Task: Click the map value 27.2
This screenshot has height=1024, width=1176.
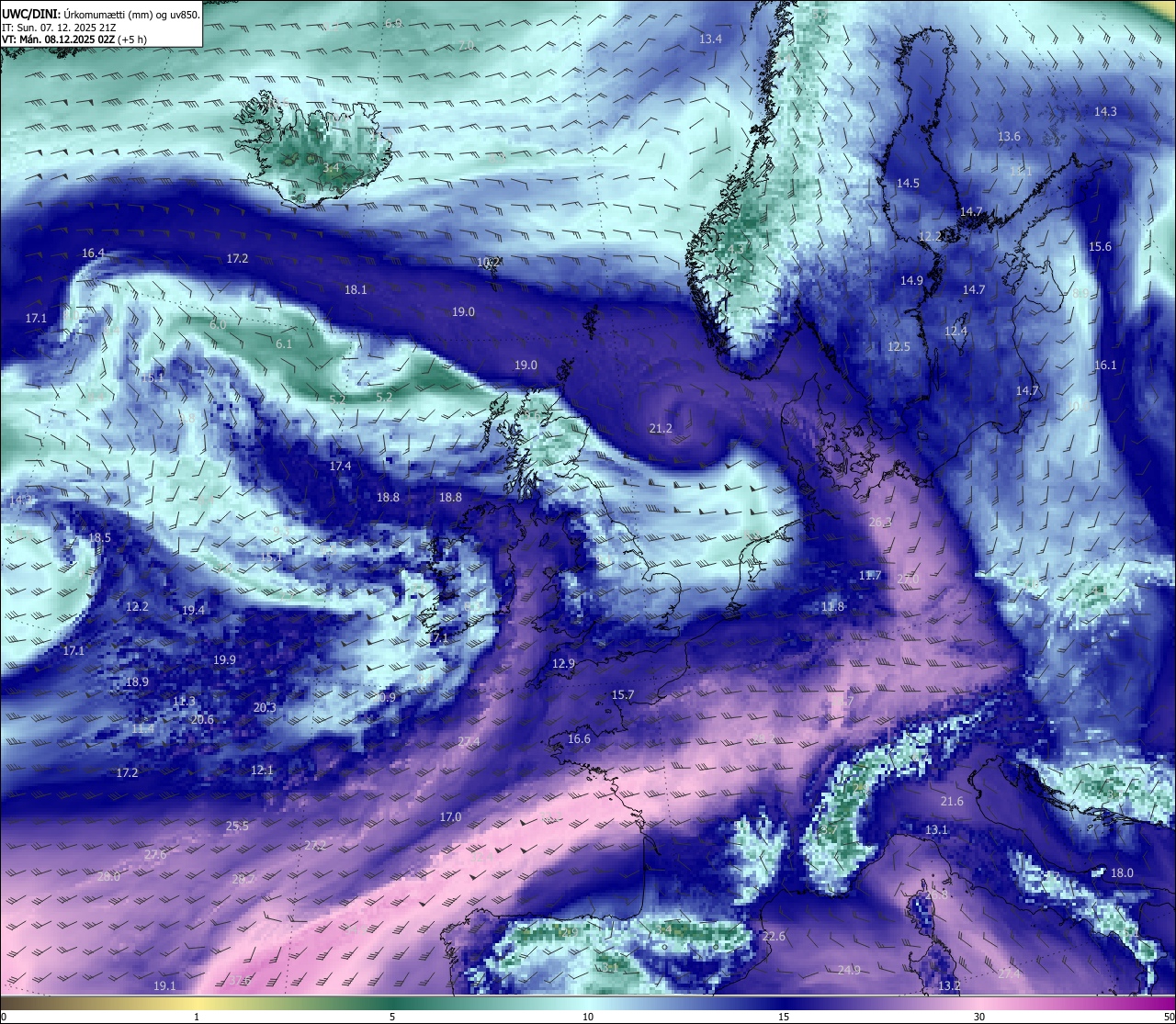Action: (315, 845)
